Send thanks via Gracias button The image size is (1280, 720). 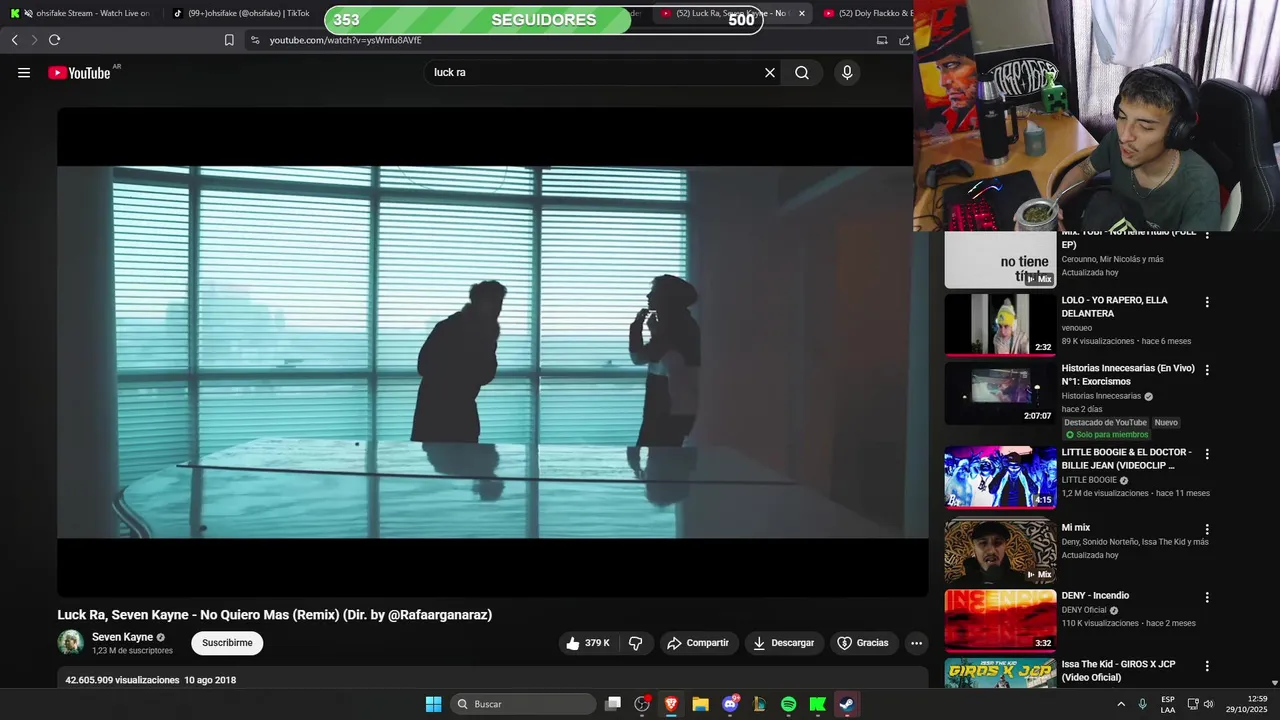click(x=863, y=643)
